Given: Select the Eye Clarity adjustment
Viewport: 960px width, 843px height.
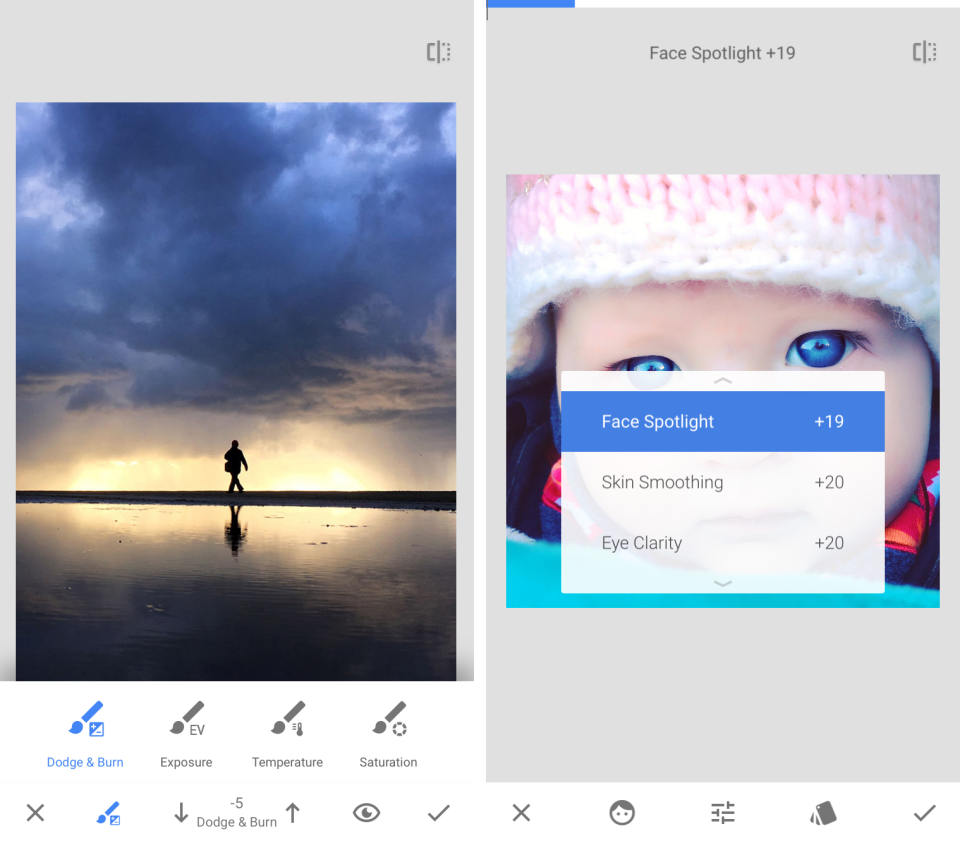Looking at the screenshot, I should point(723,542).
